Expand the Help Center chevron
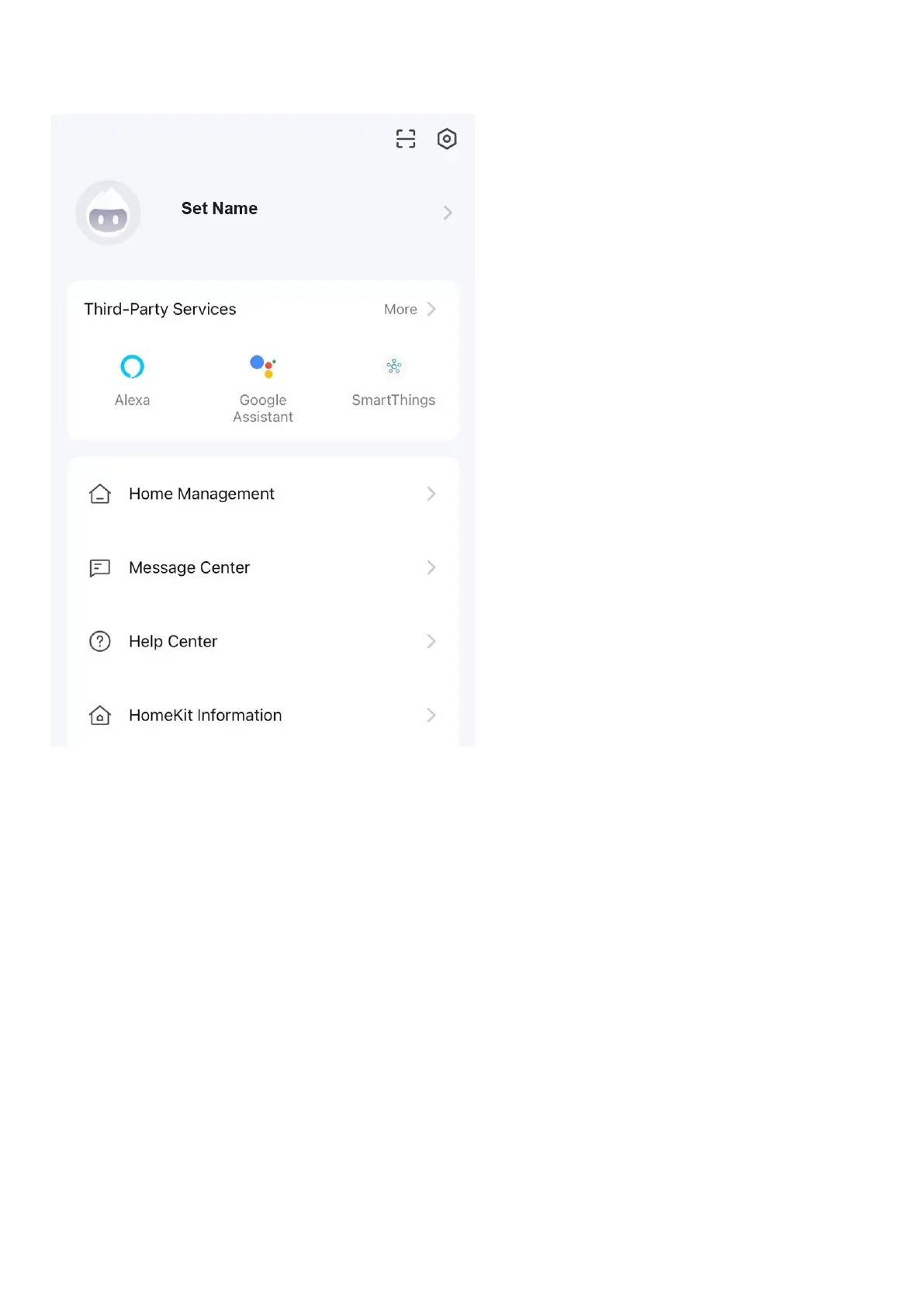The height and width of the screenshot is (1307, 924). 431,641
